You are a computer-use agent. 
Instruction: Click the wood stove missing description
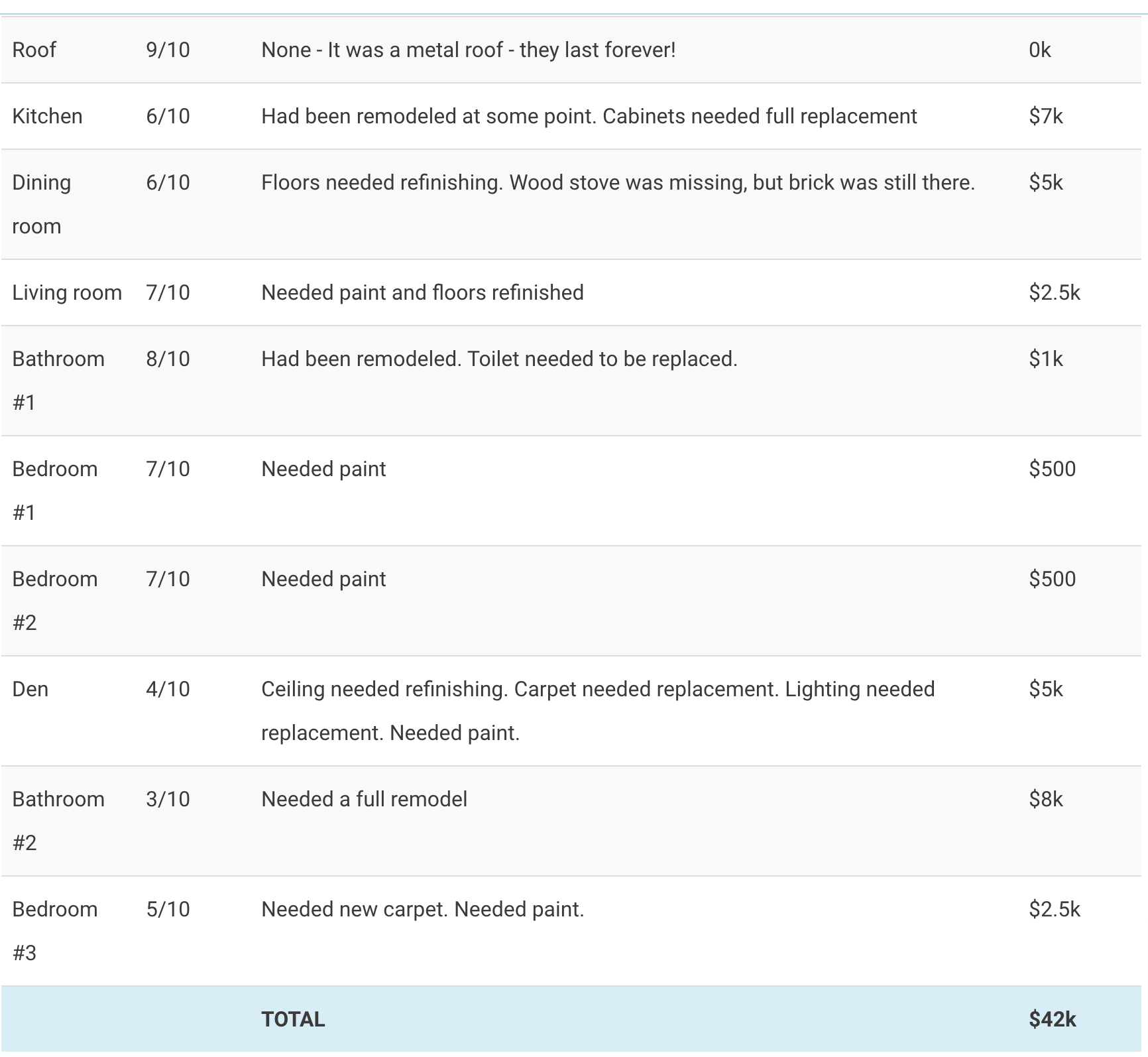point(618,182)
